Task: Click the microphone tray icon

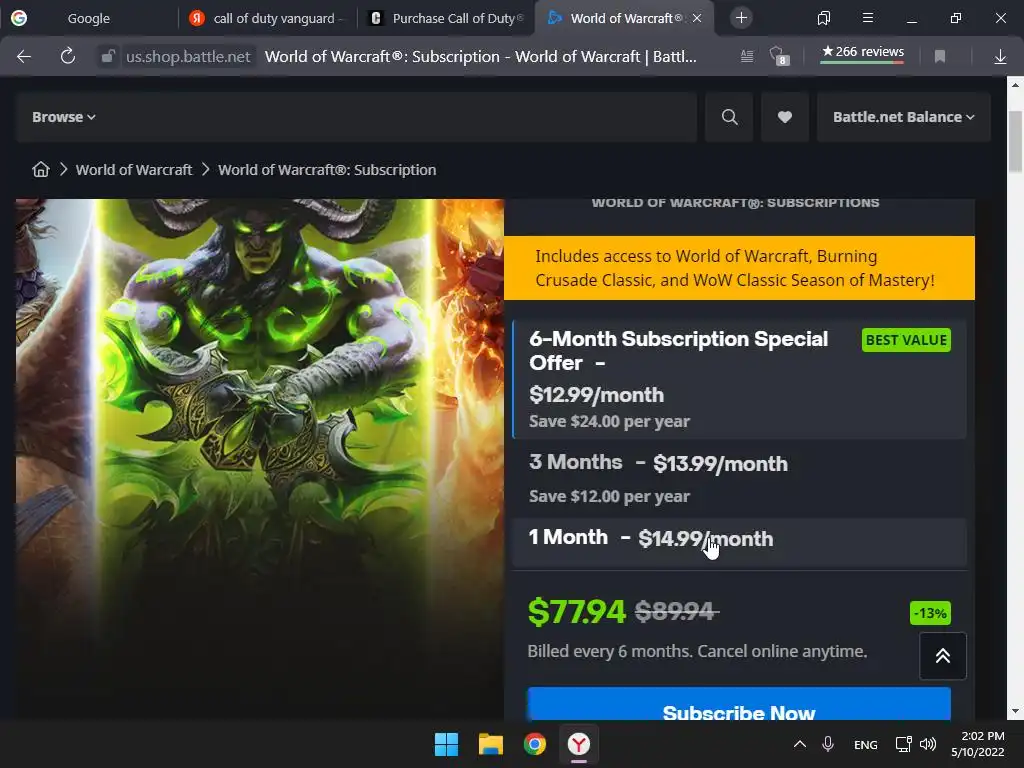Action: point(827,744)
